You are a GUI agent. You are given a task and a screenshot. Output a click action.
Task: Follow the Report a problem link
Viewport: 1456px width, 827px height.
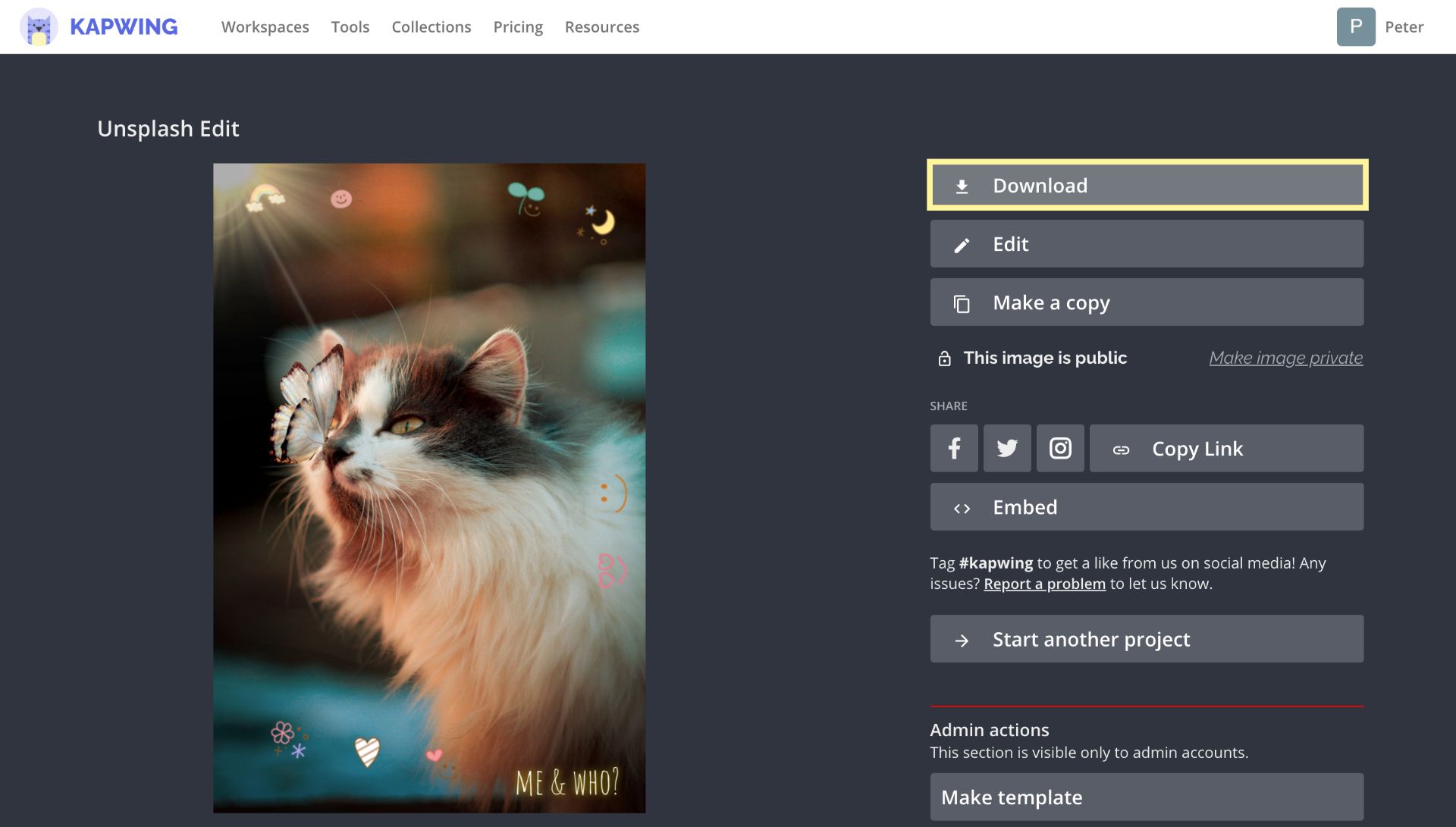coord(1044,584)
